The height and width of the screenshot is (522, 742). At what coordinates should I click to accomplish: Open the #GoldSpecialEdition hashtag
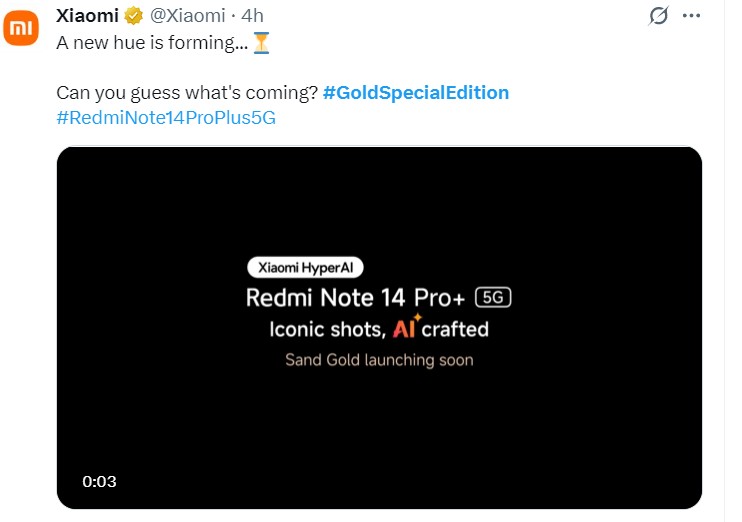coord(416,92)
